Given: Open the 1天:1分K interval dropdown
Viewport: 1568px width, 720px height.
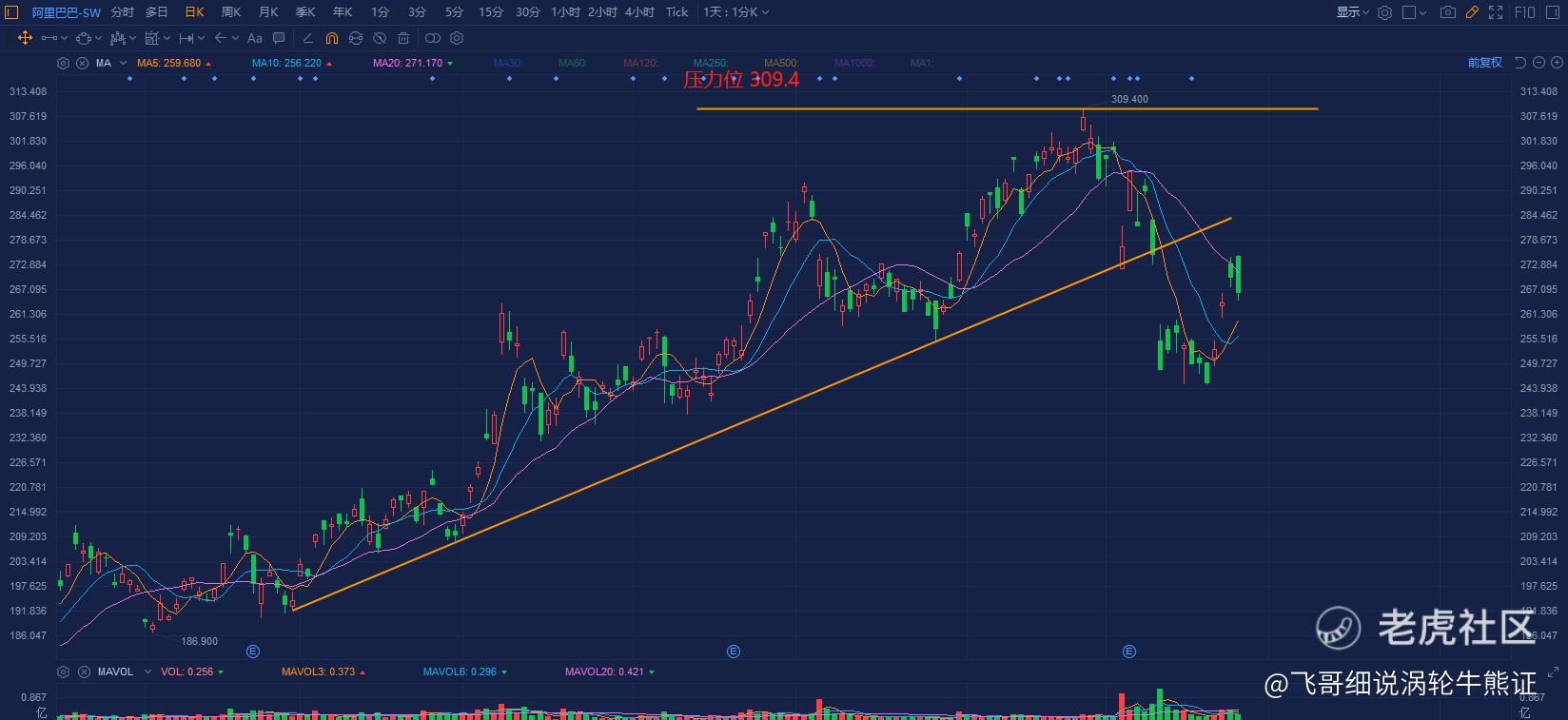Looking at the screenshot, I should [736, 12].
